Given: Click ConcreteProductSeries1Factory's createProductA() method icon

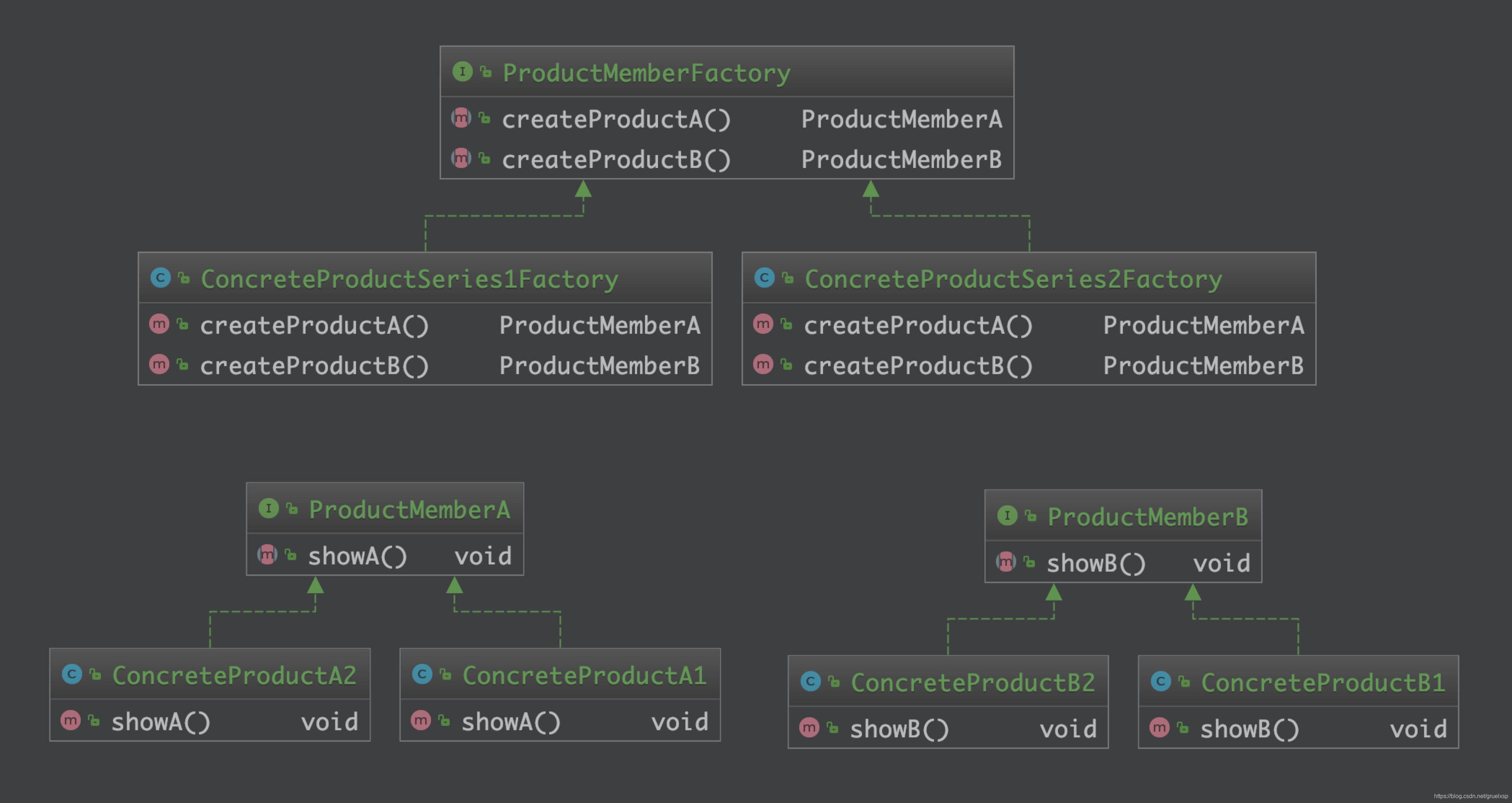Looking at the screenshot, I should [159, 324].
